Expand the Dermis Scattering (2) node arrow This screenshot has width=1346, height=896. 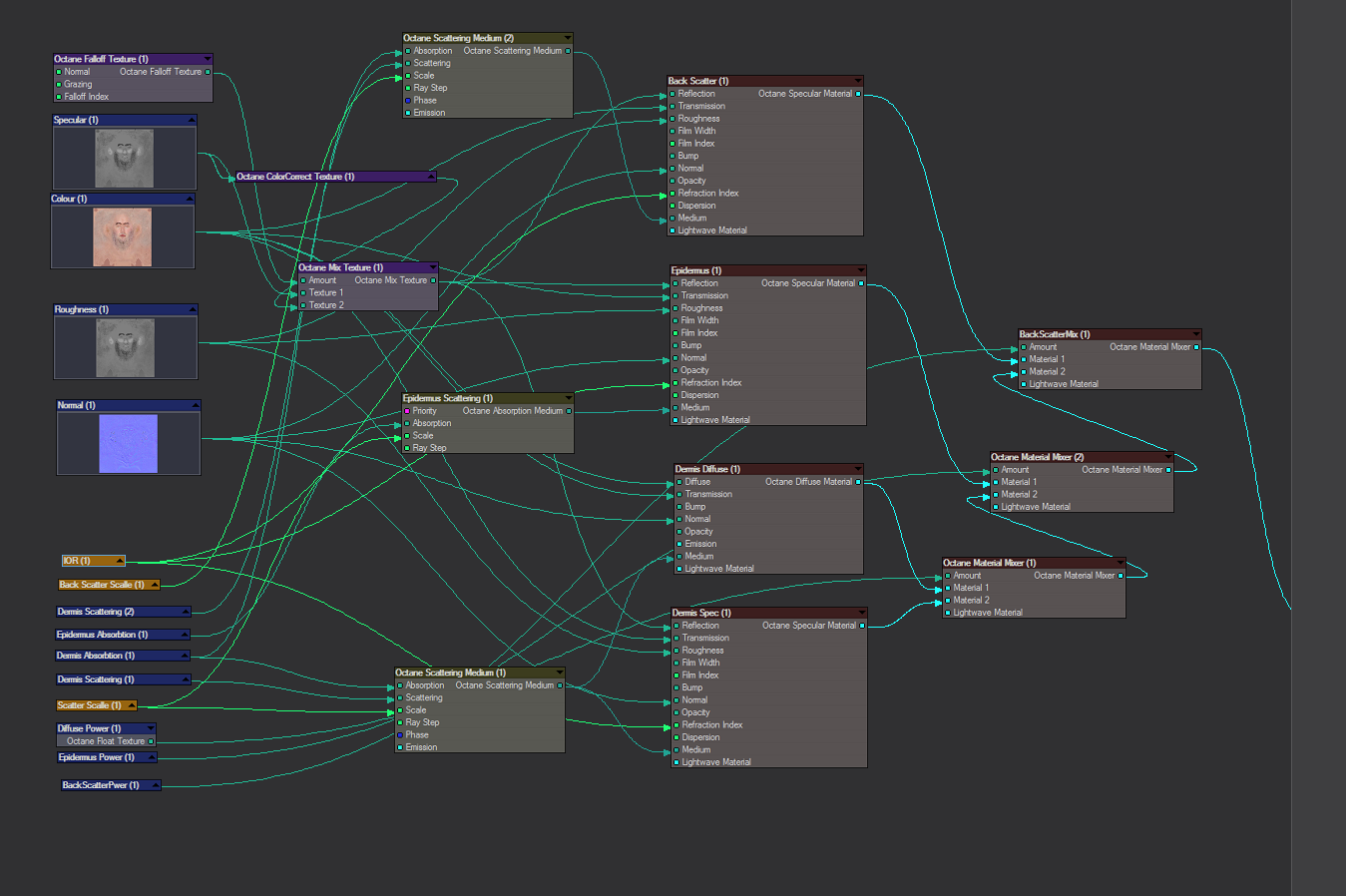click(x=185, y=612)
